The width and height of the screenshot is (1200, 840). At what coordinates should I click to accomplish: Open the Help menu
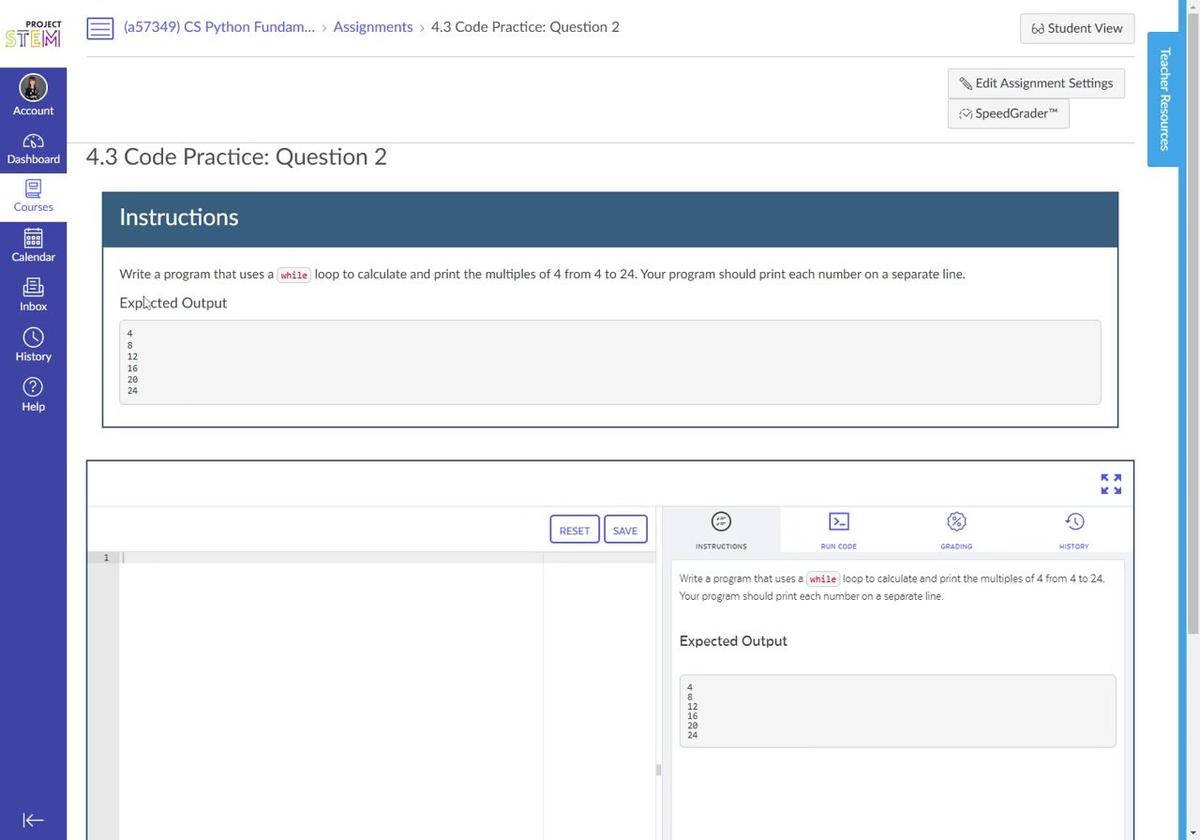tap(33, 396)
